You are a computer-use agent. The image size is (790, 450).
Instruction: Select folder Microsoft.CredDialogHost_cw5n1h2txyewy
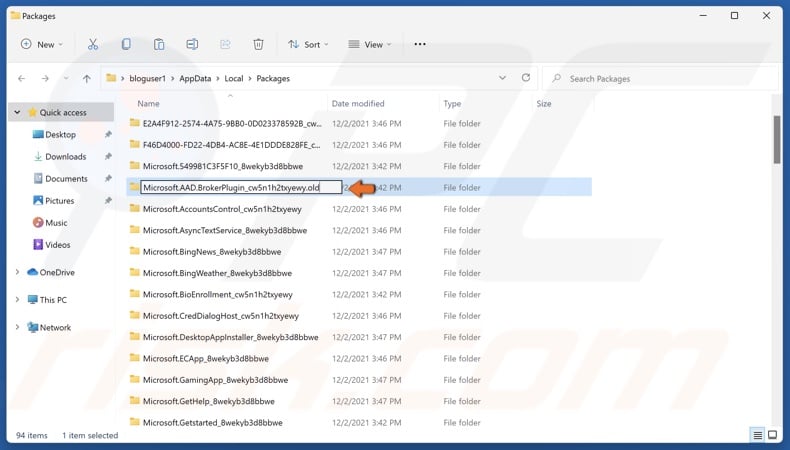221,316
